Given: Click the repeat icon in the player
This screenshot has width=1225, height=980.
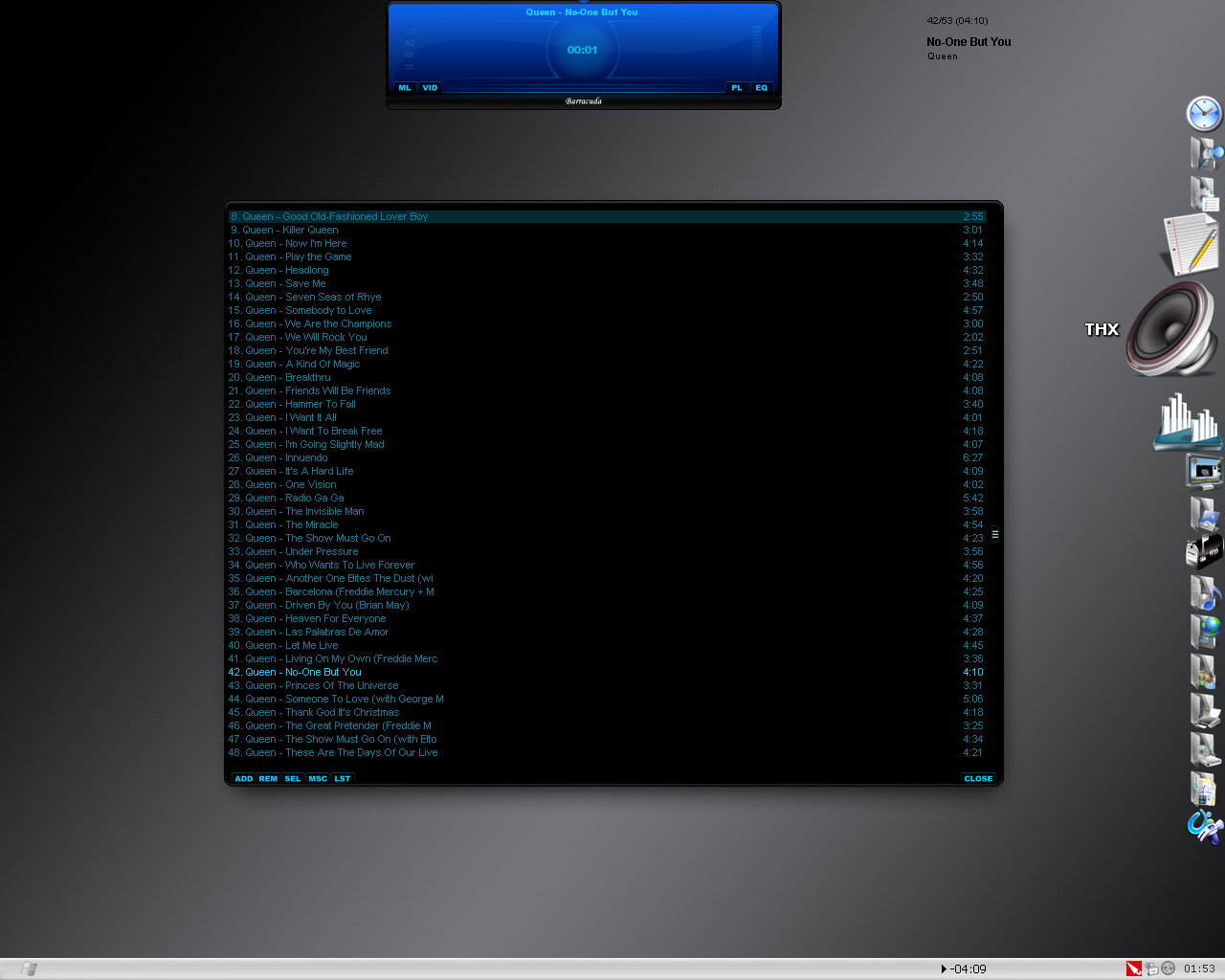Looking at the screenshot, I should click(410, 32).
